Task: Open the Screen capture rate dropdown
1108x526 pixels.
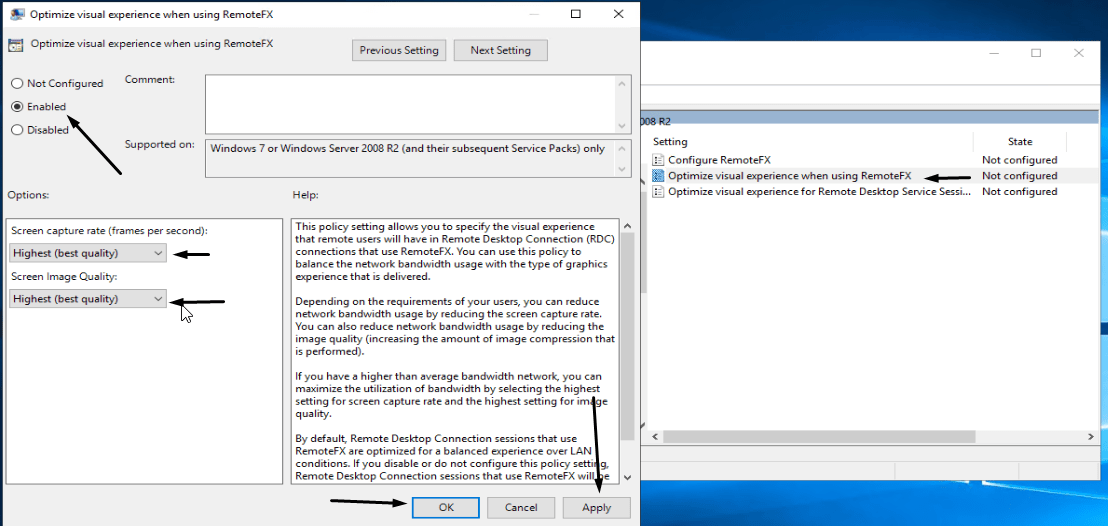Action: pyautogui.click(x=88, y=254)
